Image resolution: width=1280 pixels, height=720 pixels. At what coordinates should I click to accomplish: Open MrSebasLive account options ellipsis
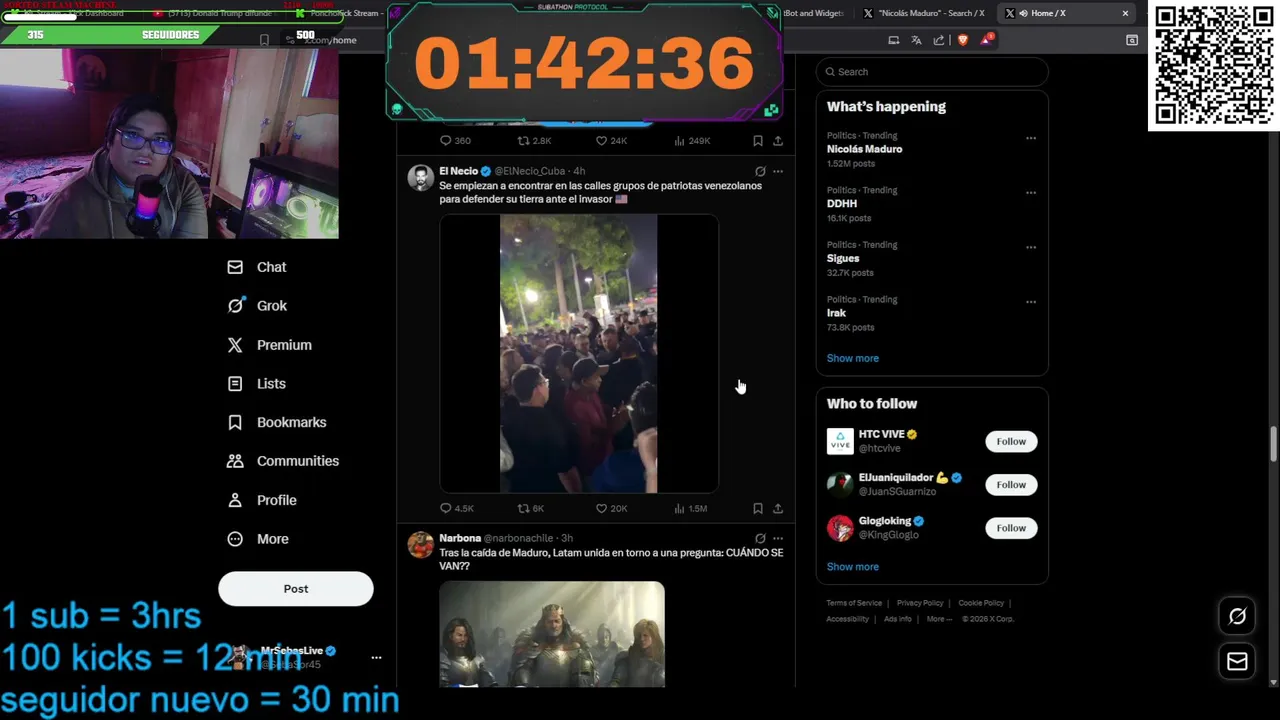[x=376, y=657]
